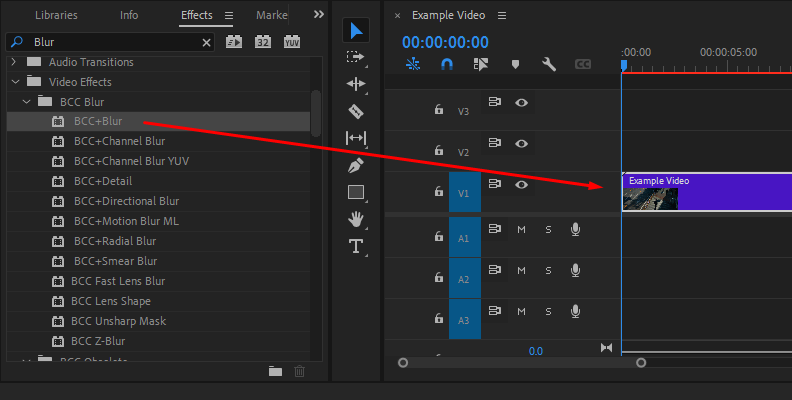The width and height of the screenshot is (792, 400).
Task: Hide track V1 output eye
Action: click(x=521, y=184)
